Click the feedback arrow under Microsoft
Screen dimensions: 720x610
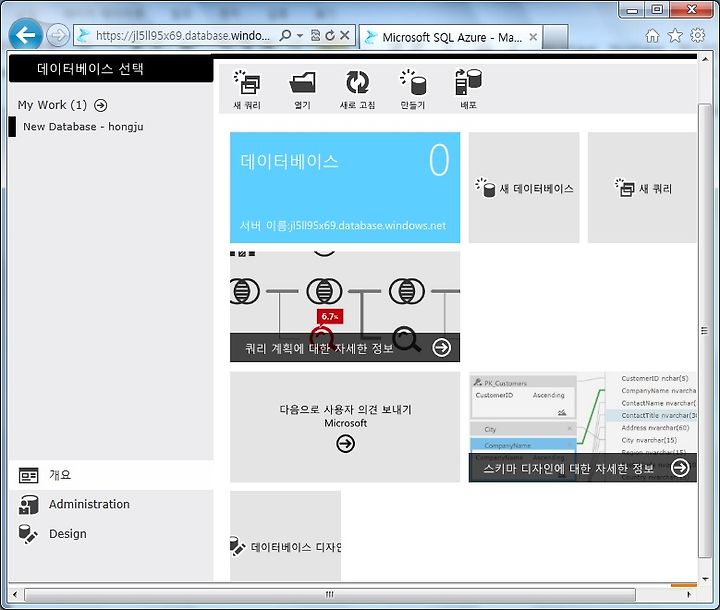[345, 444]
